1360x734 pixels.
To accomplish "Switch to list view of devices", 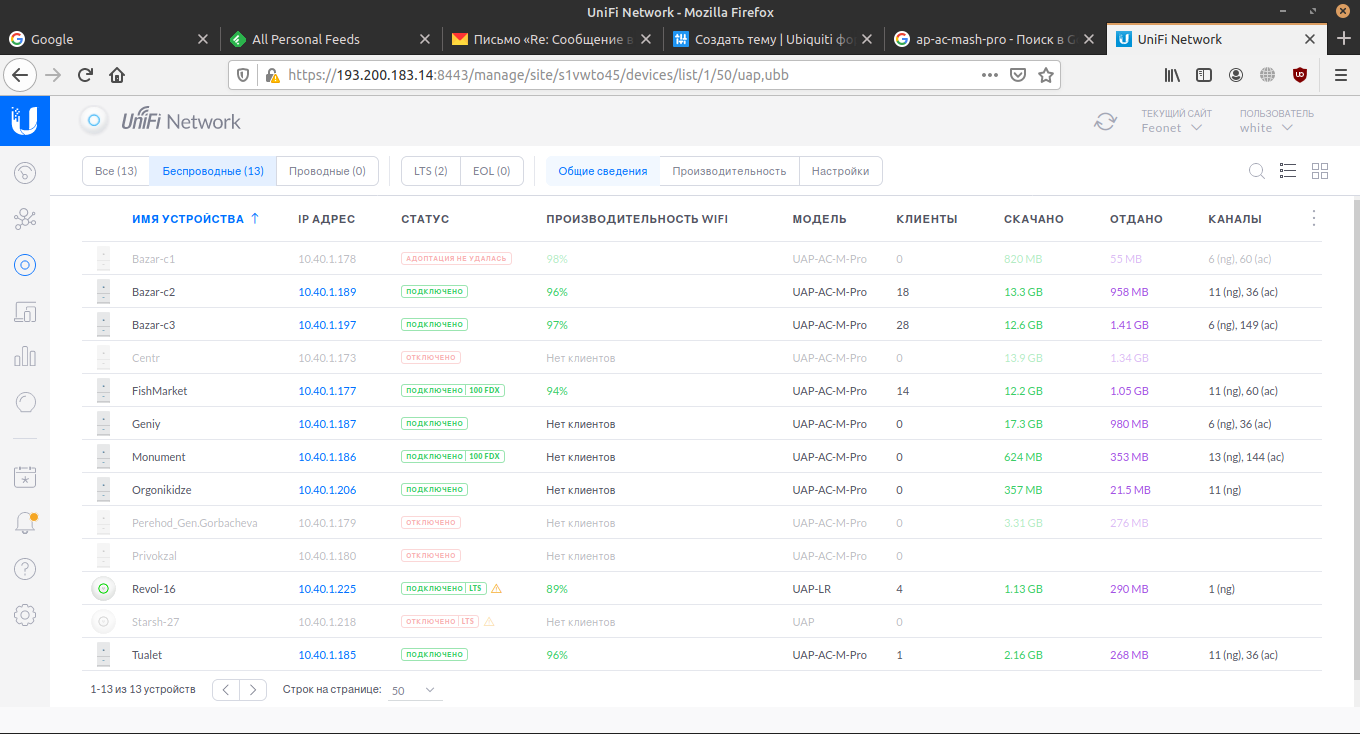I will 1288,171.
